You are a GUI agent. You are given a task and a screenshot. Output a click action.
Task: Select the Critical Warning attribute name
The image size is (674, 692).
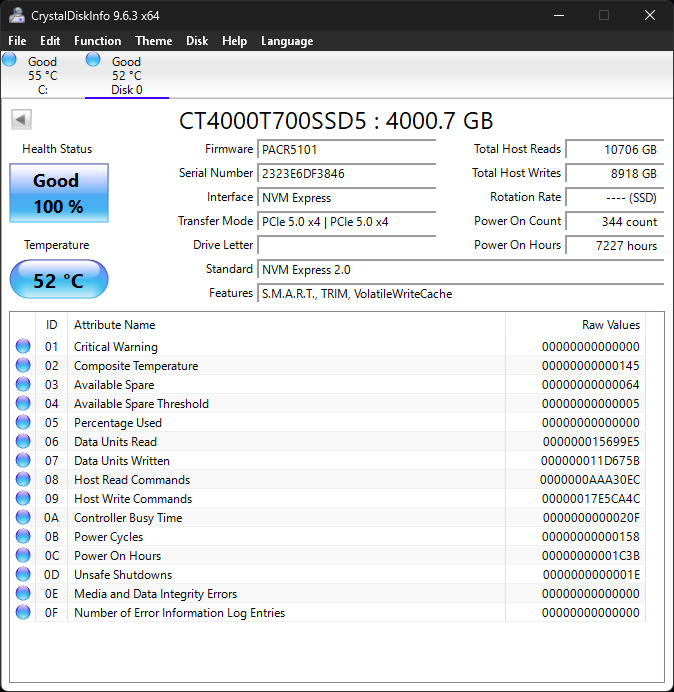(116, 347)
